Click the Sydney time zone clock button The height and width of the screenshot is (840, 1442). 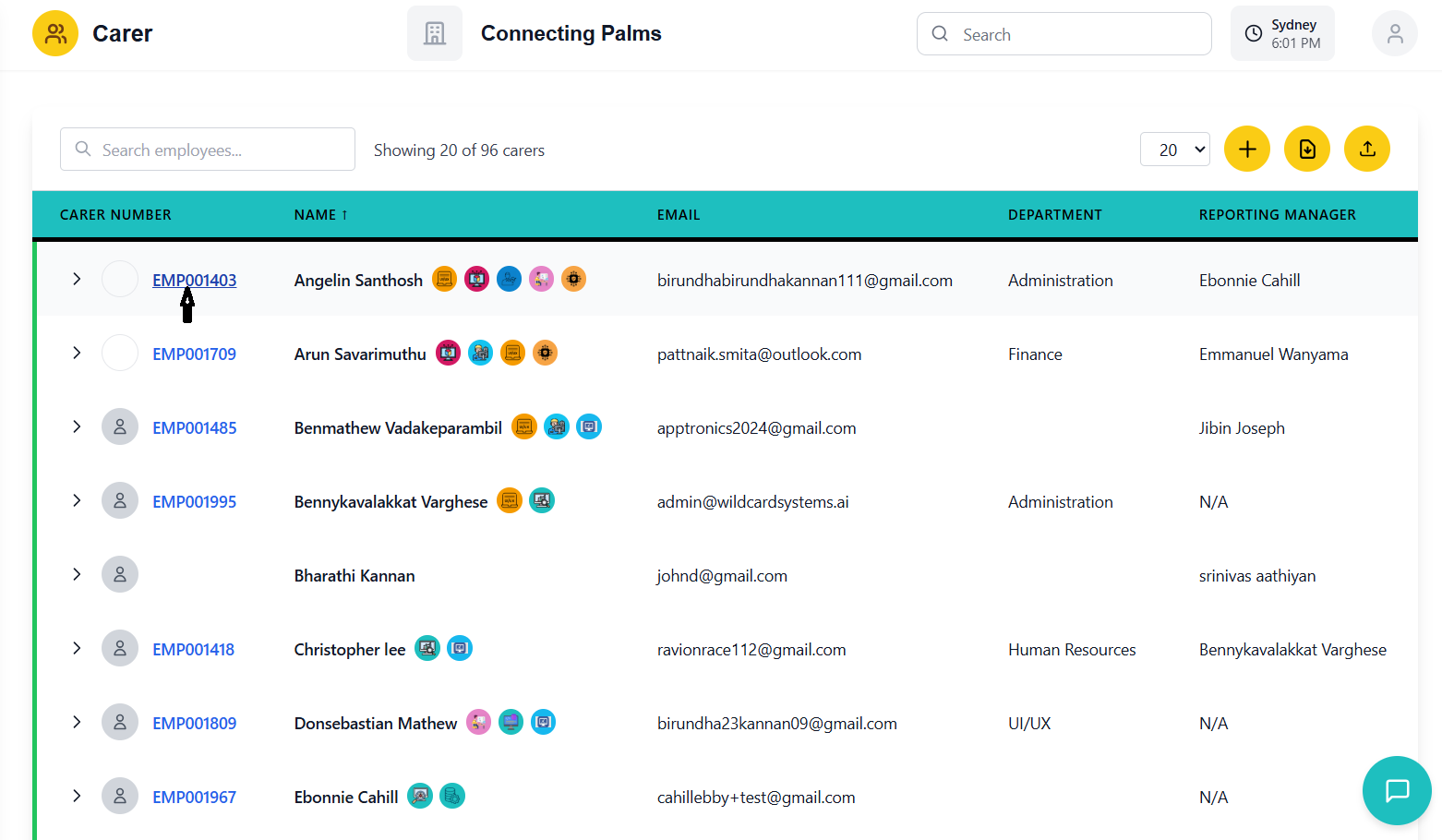(1281, 34)
